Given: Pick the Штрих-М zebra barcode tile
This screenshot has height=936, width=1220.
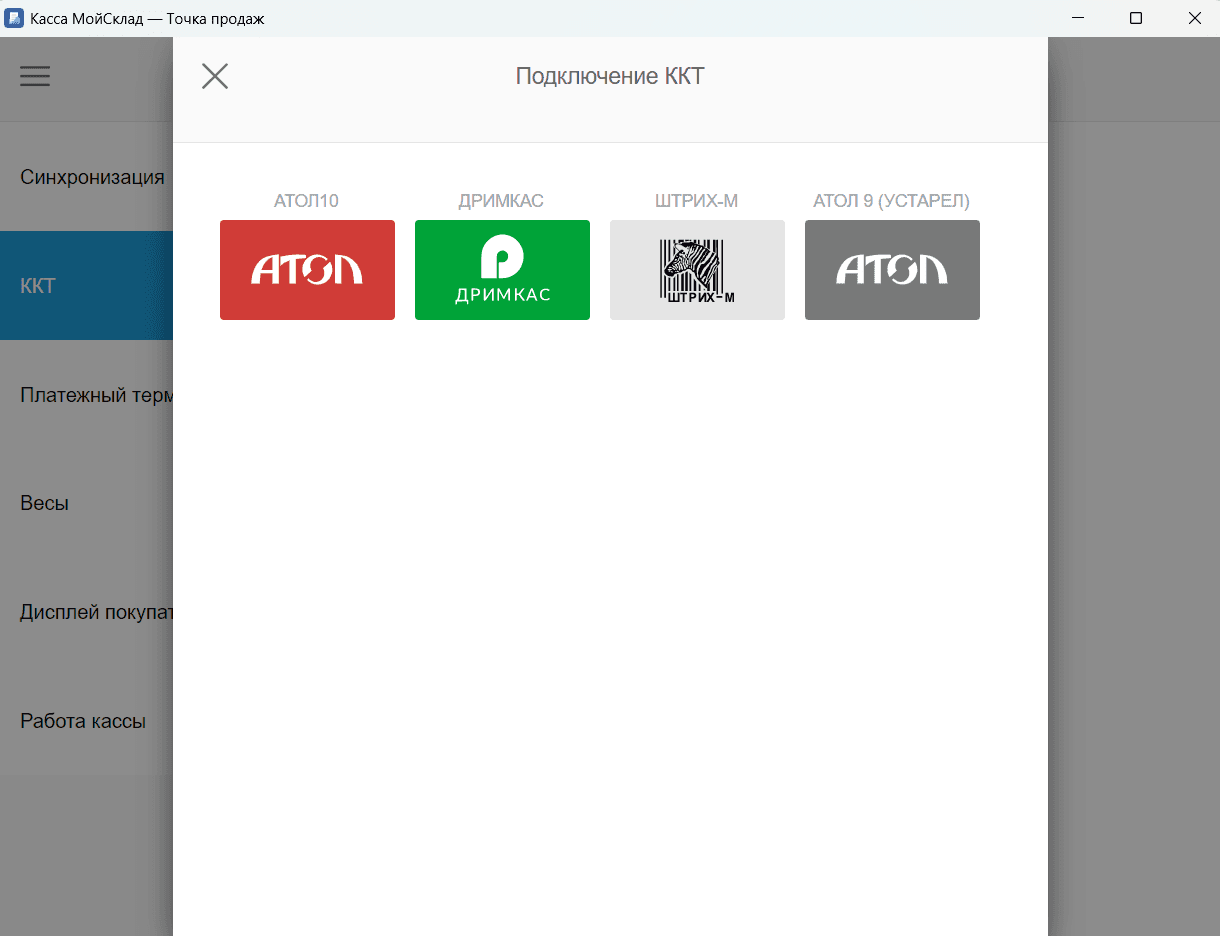Looking at the screenshot, I should (x=697, y=270).
